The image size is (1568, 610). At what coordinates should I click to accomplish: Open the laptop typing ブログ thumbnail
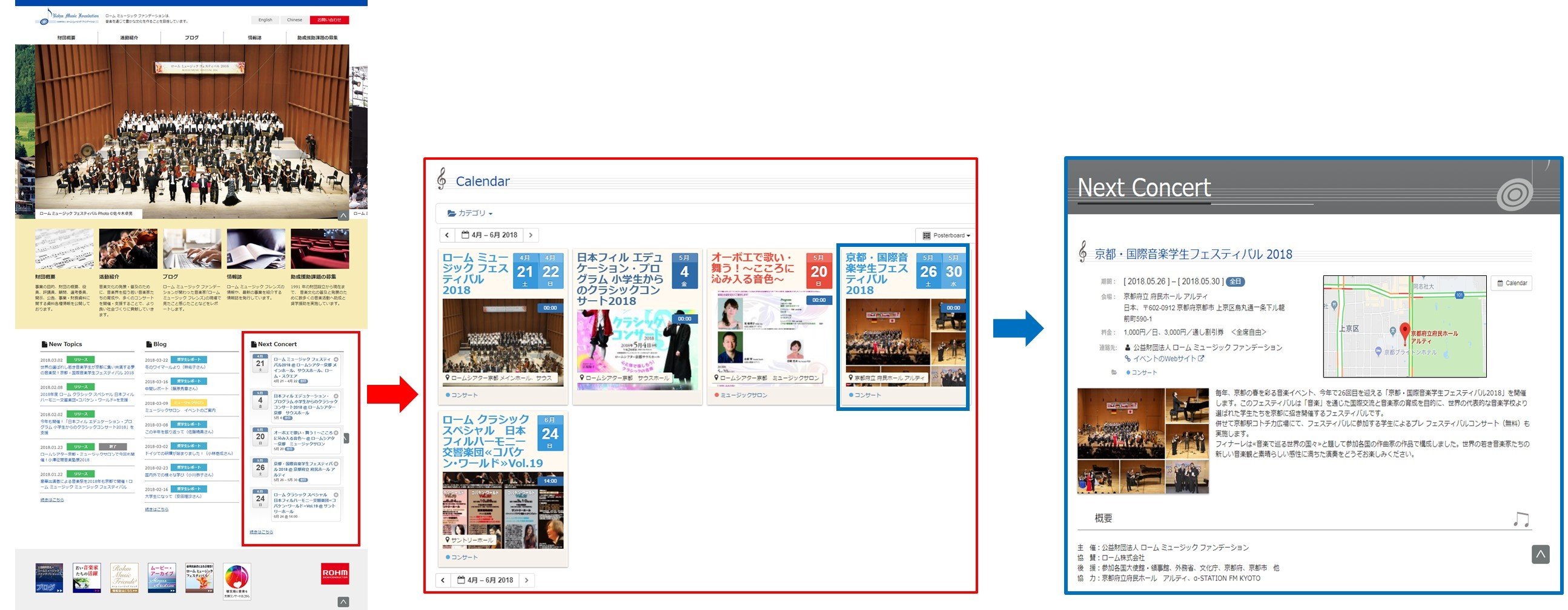192,249
